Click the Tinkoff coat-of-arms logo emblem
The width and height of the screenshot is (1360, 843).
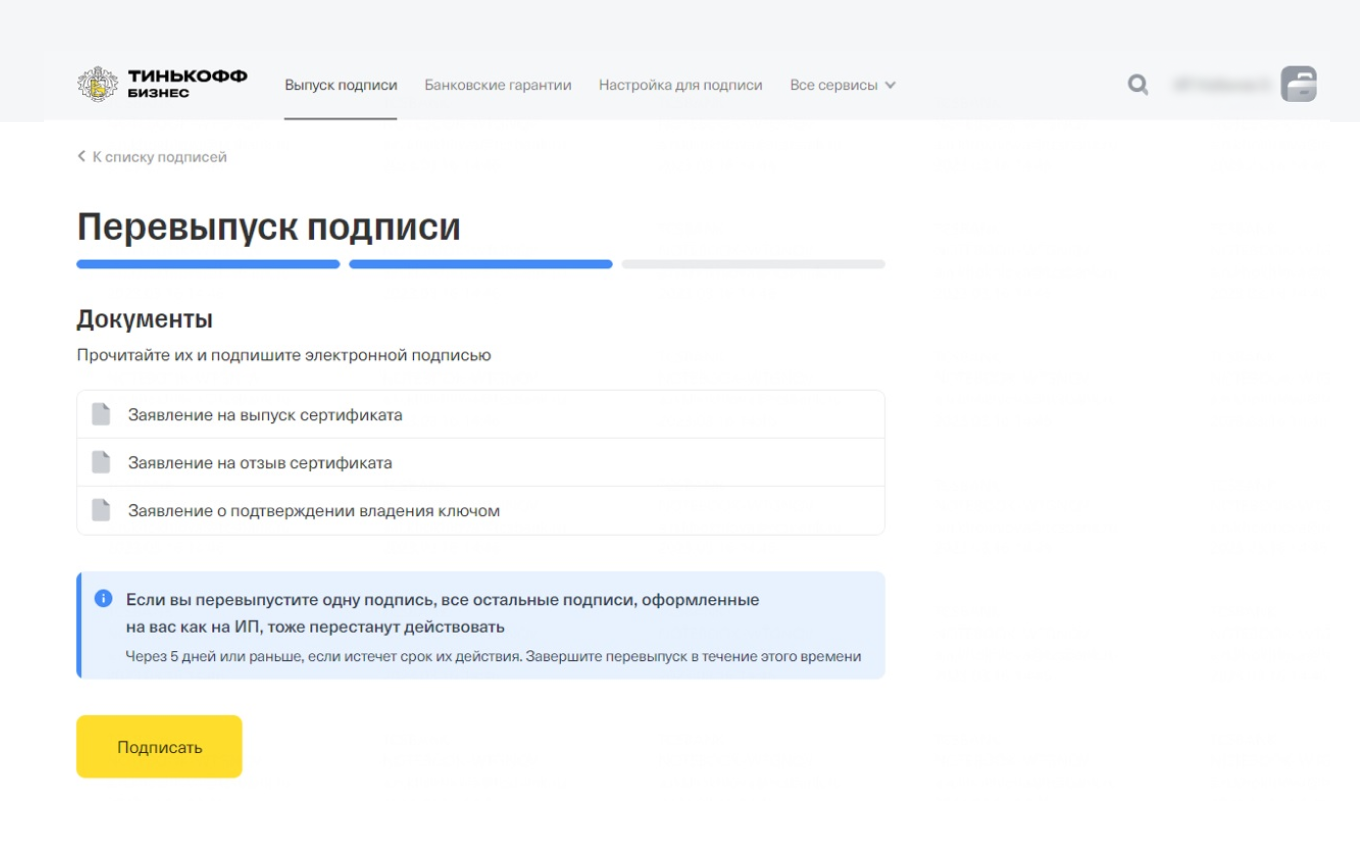(97, 85)
